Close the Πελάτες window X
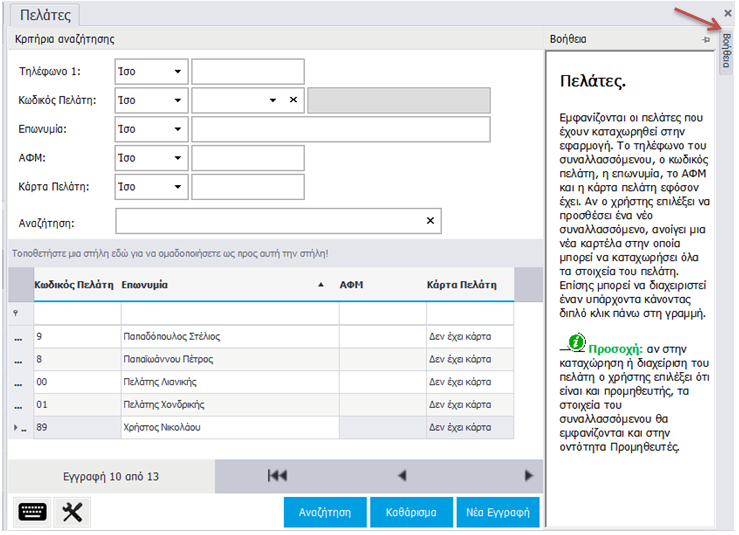This screenshot has width=739, height=535. (727, 14)
